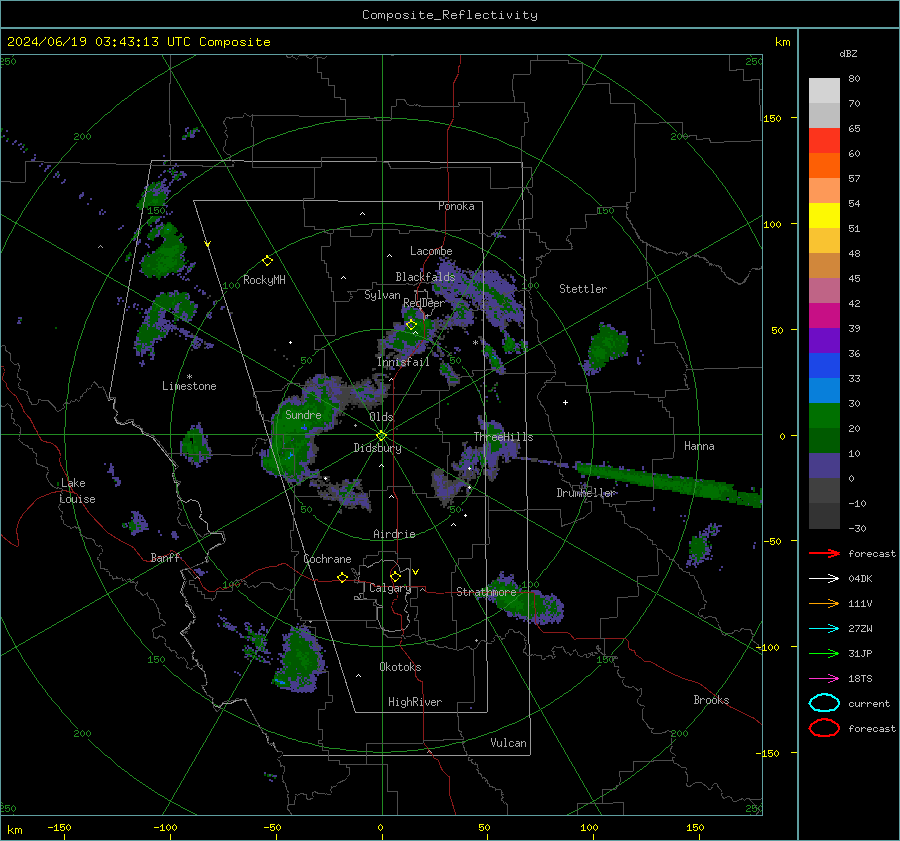Click the white 04DK arrow icon

click(824, 579)
